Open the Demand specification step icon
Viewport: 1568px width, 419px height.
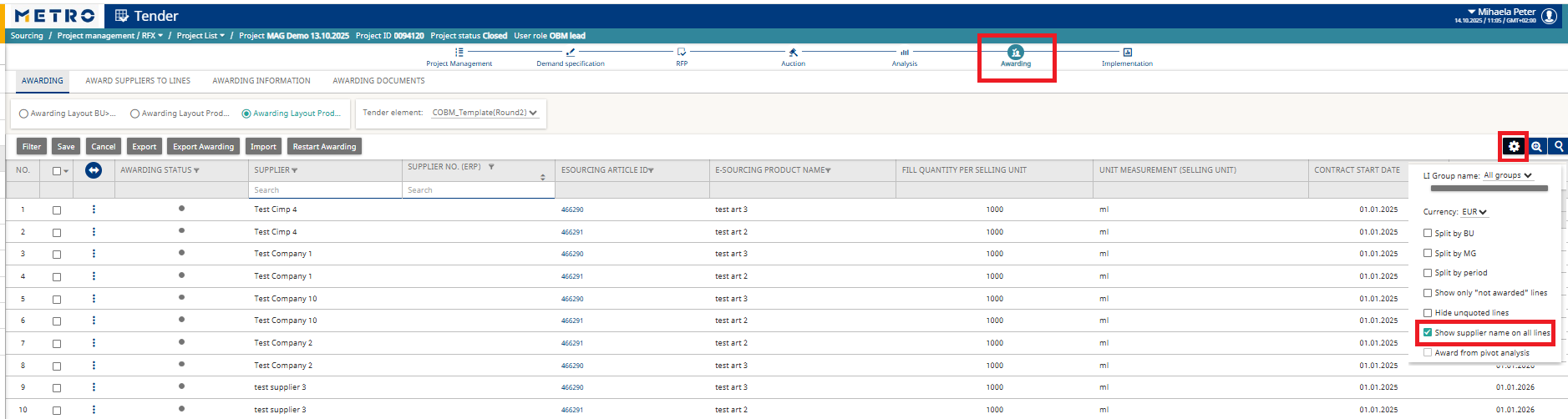(571, 52)
